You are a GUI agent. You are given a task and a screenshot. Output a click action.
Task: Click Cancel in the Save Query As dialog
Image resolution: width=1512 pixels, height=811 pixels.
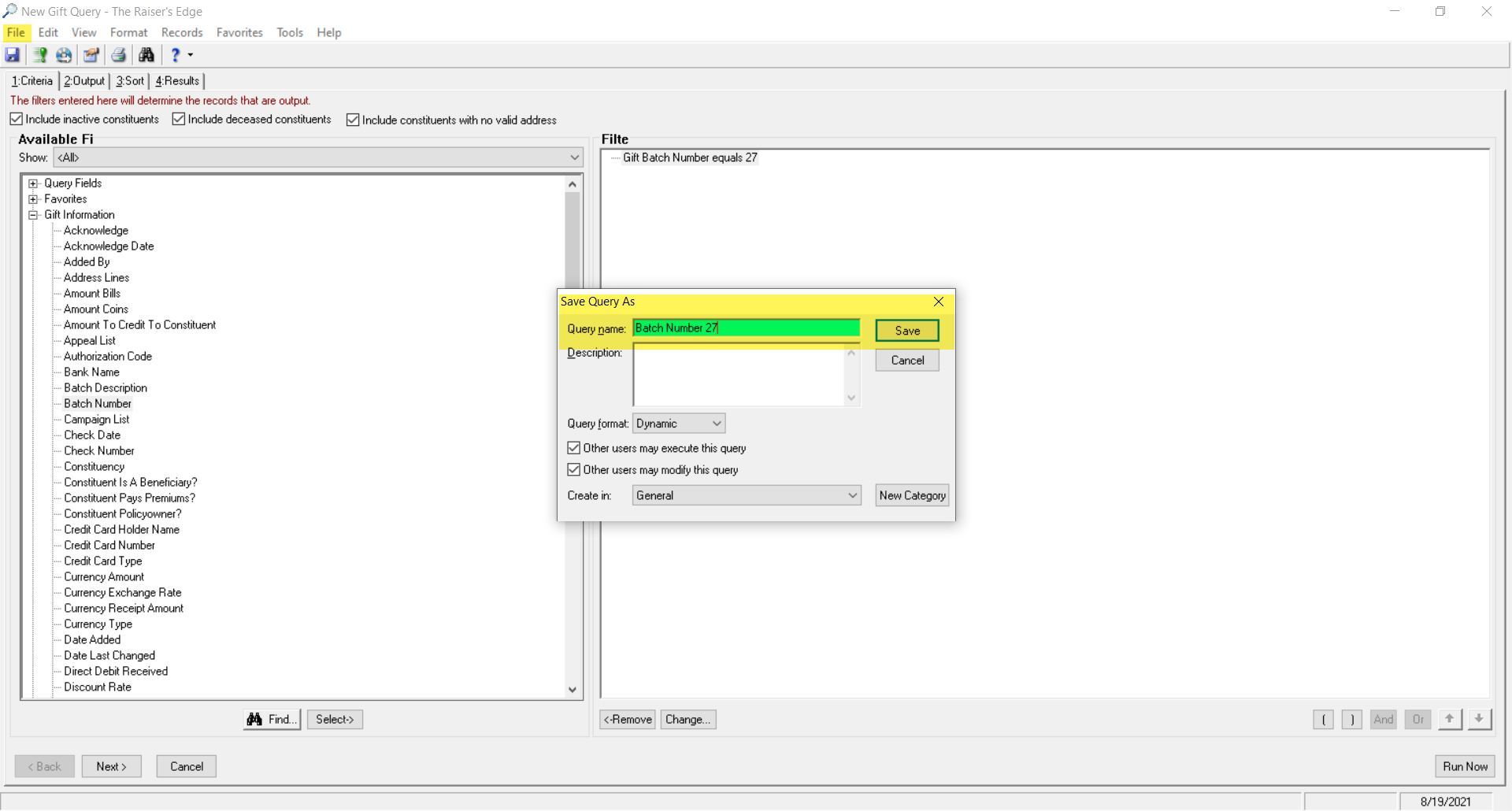click(x=907, y=360)
